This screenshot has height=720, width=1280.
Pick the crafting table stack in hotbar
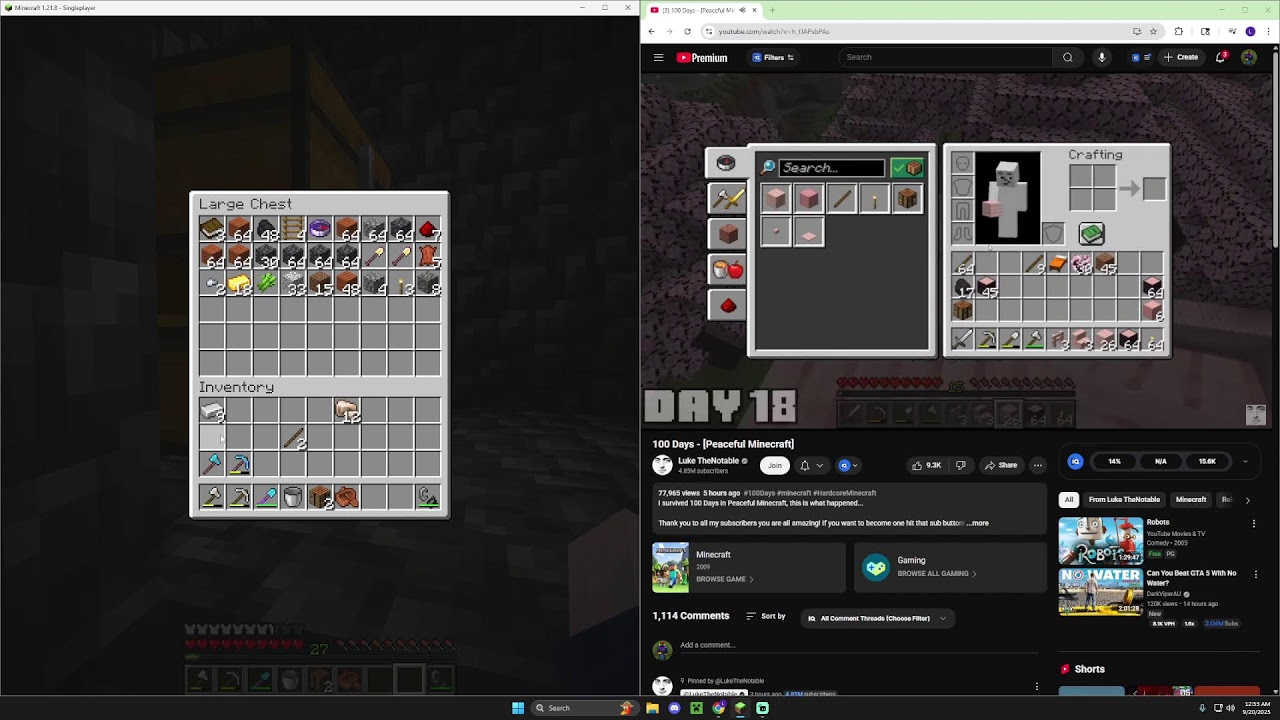319,497
